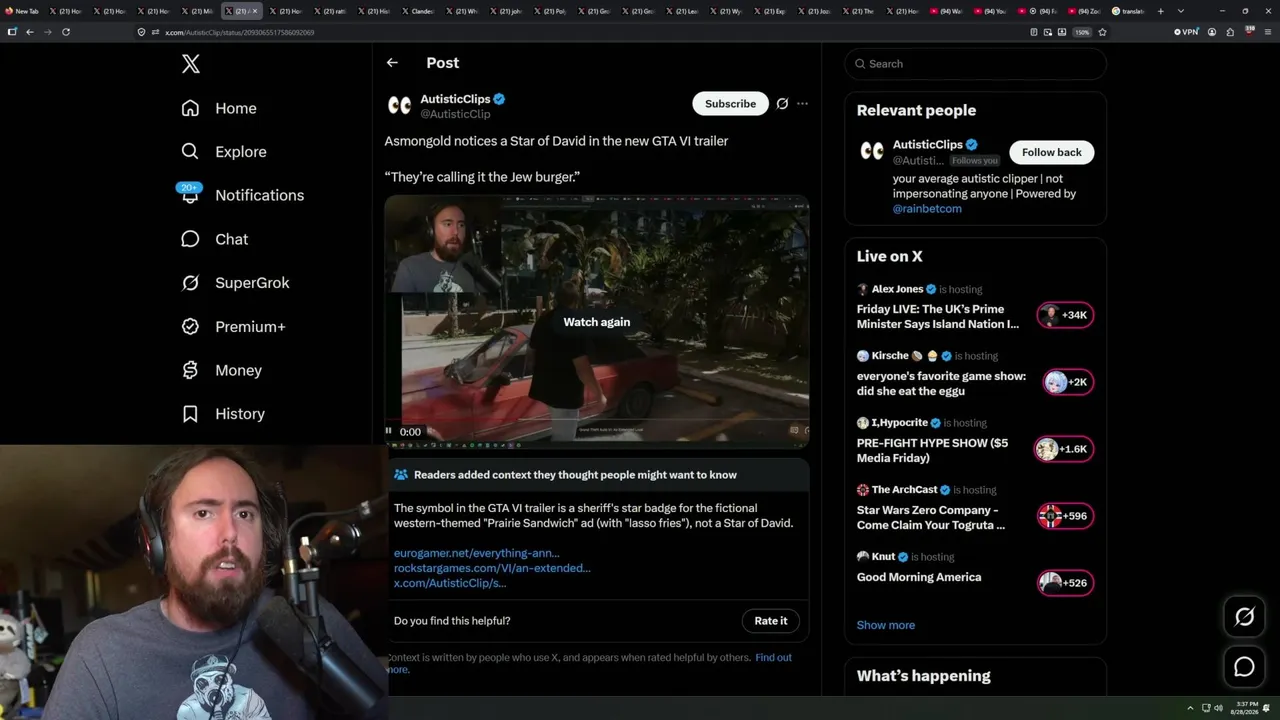Open the @rainbetcom mention link
The width and height of the screenshot is (1280, 720).
pyautogui.click(x=927, y=209)
